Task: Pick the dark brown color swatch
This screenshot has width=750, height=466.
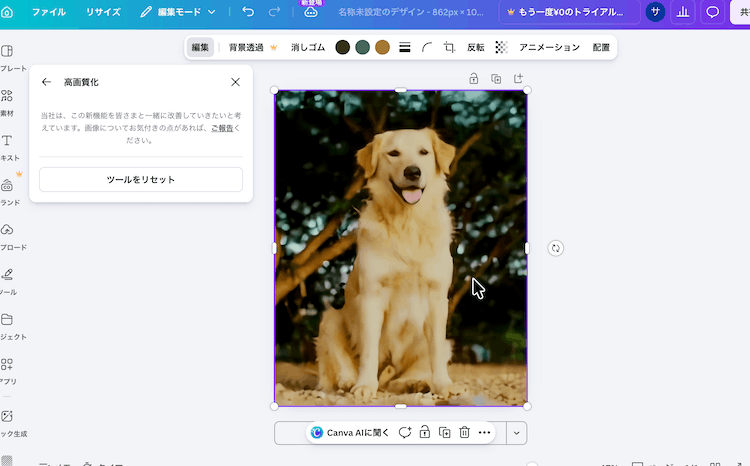Action: click(x=342, y=47)
